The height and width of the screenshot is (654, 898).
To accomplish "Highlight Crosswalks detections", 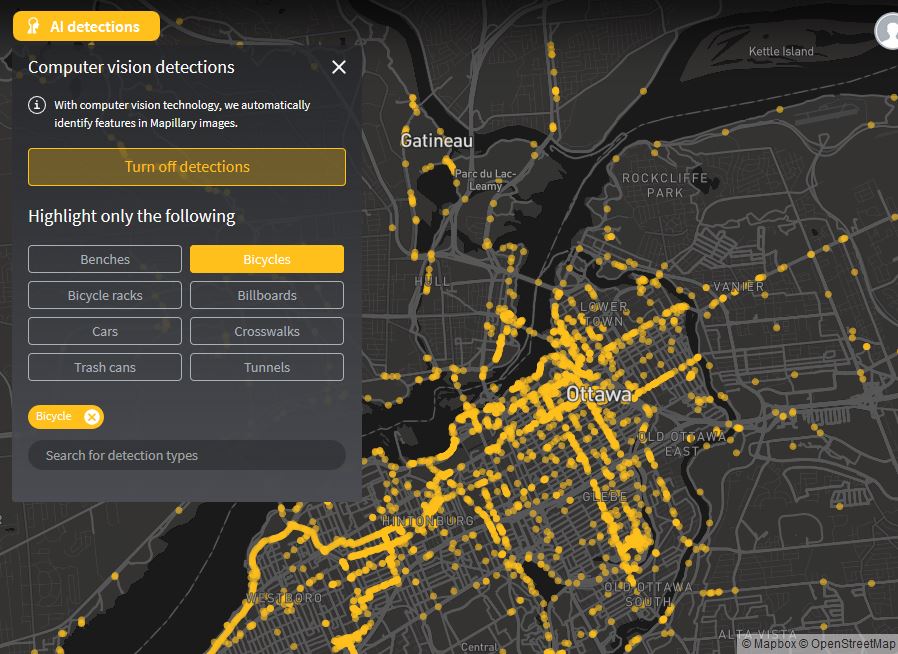I will tap(267, 331).
